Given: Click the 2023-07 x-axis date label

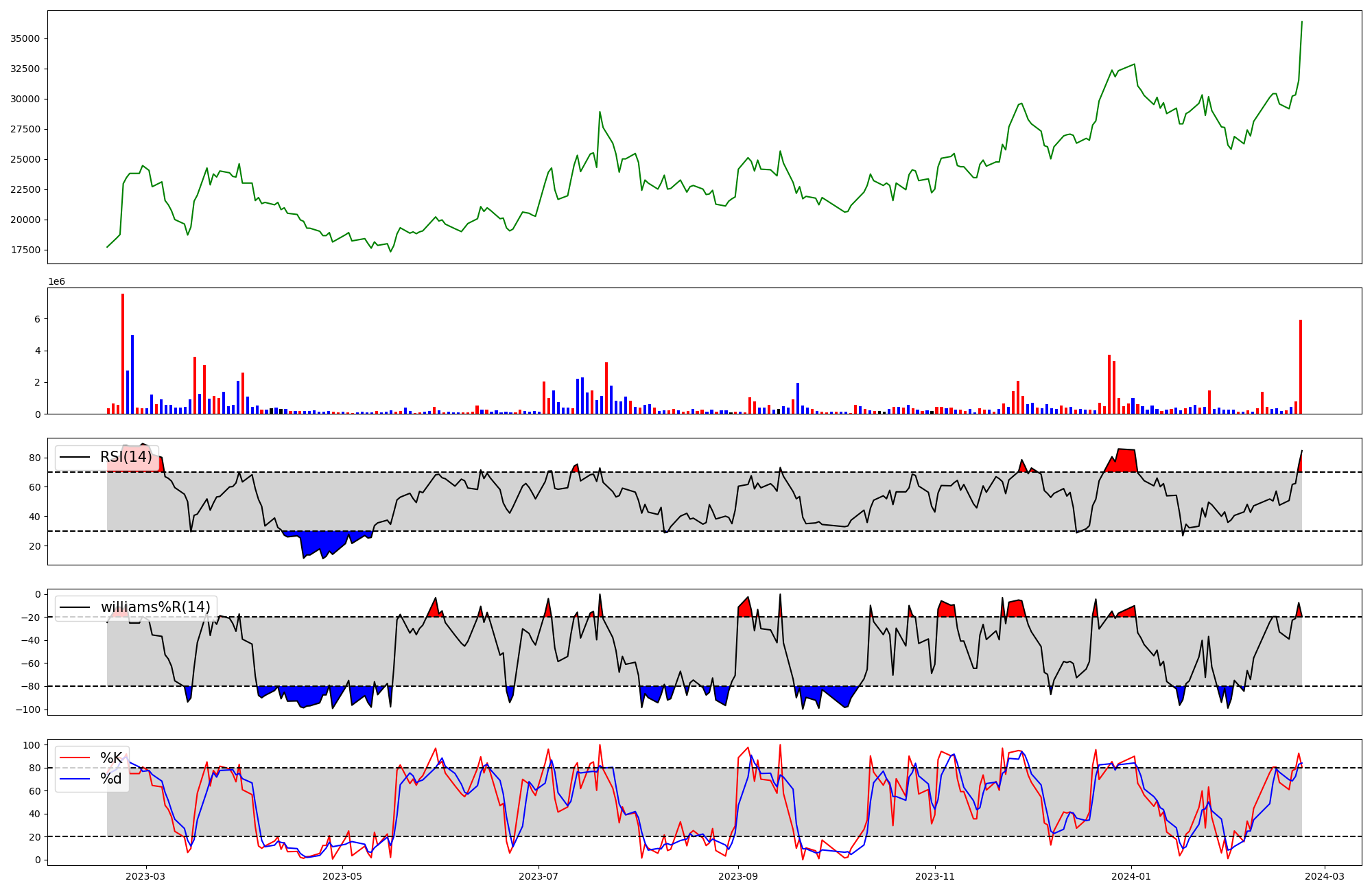Looking at the screenshot, I should pyautogui.click(x=539, y=876).
